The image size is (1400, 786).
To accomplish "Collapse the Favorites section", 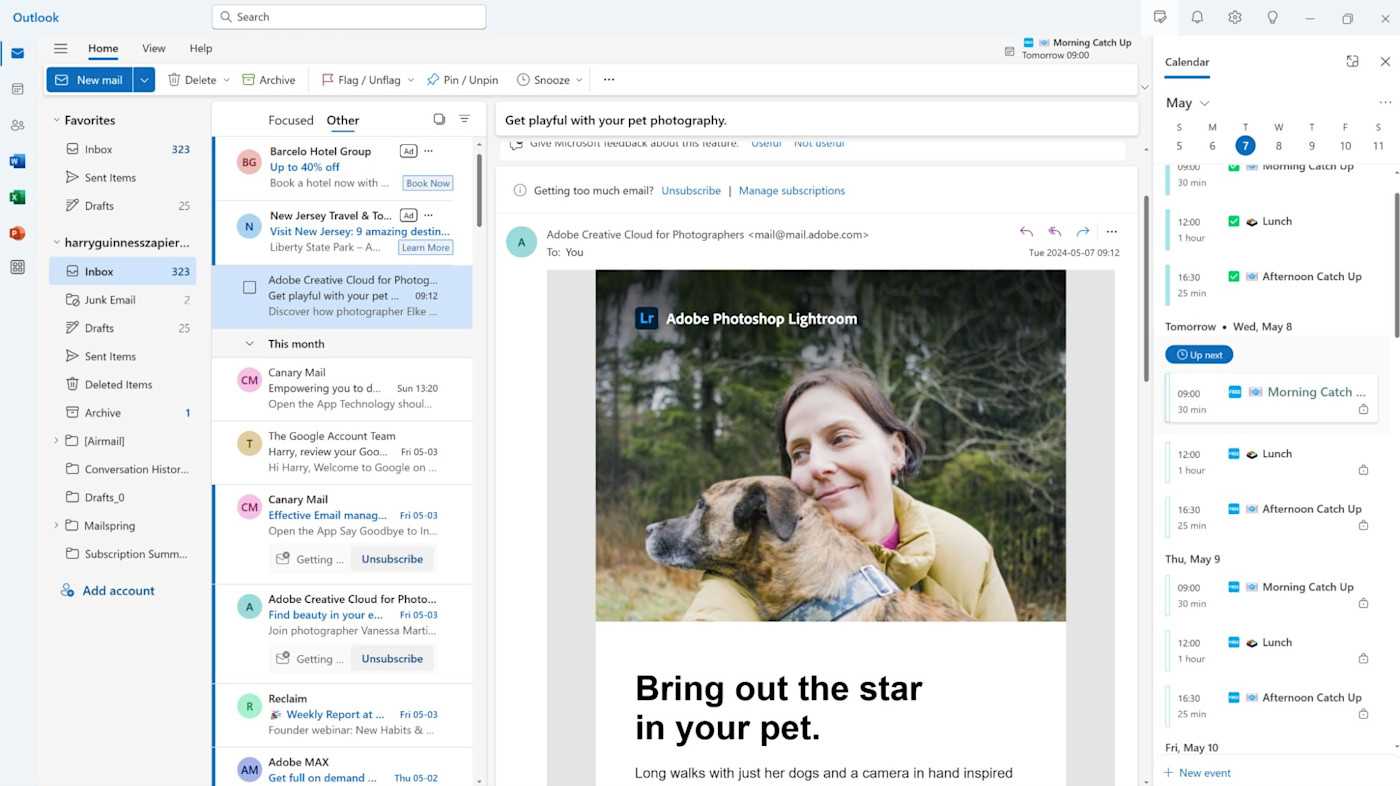I will click(x=56, y=120).
